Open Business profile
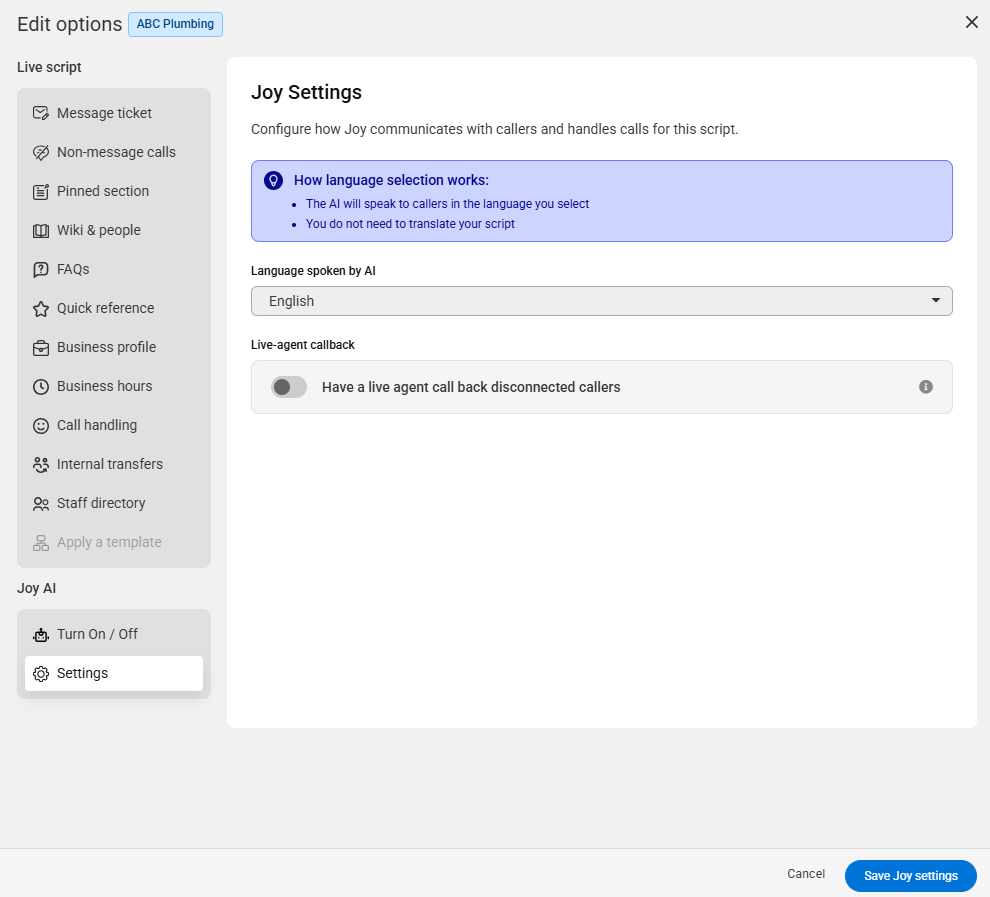The height and width of the screenshot is (897, 990). [114, 347]
